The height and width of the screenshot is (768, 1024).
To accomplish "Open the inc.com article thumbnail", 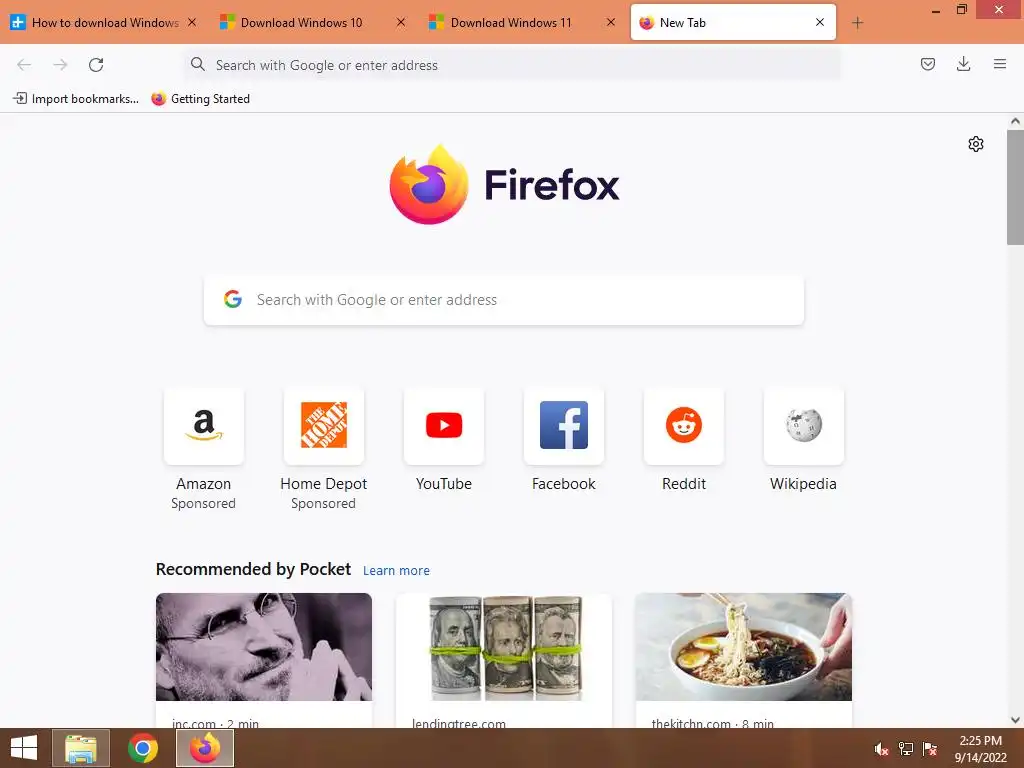I will [264, 647].
